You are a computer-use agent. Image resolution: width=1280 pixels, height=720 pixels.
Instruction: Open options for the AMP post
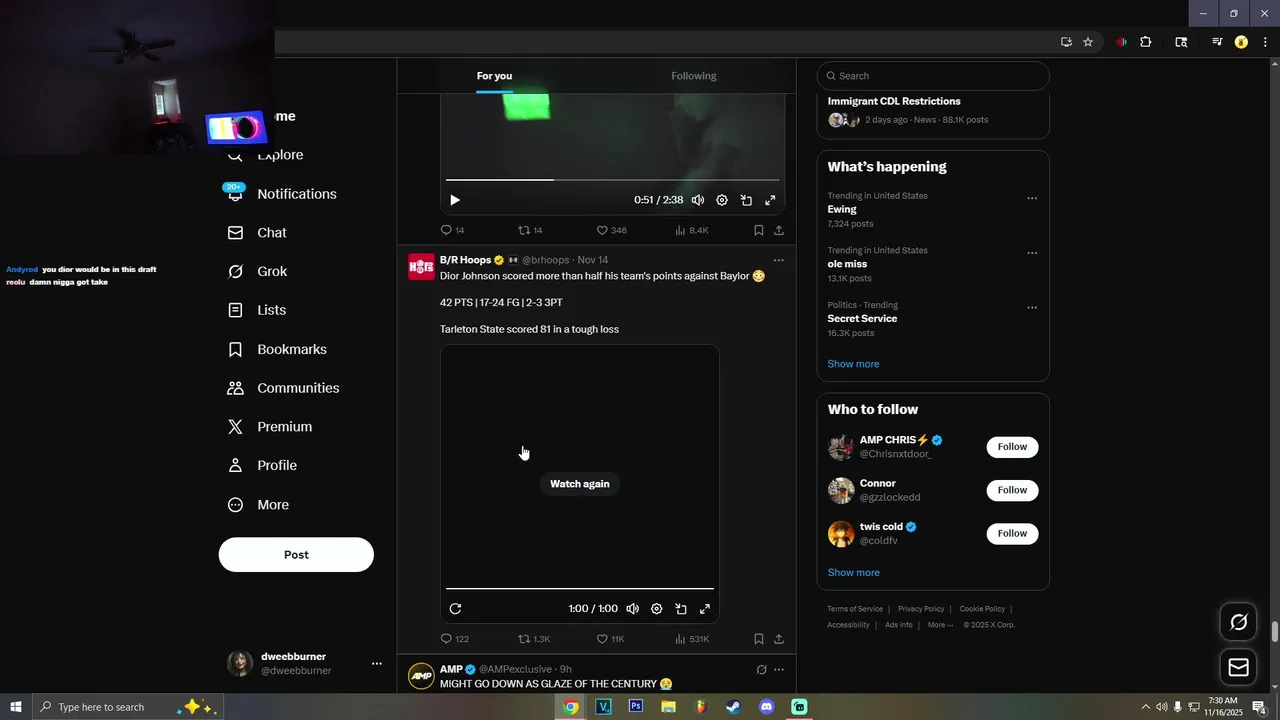pos(779,670)
